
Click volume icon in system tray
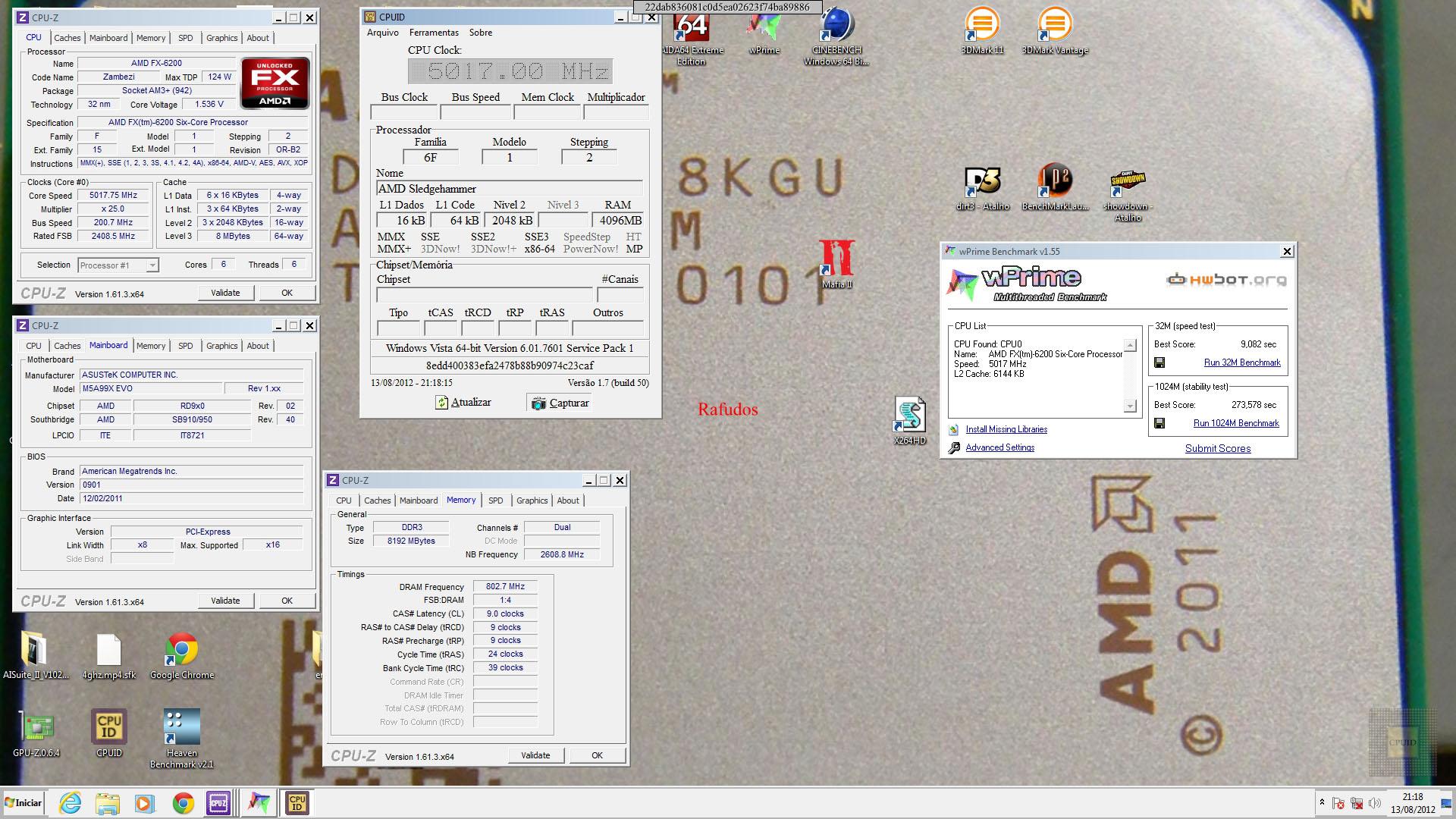click(x=1375, y=803)
